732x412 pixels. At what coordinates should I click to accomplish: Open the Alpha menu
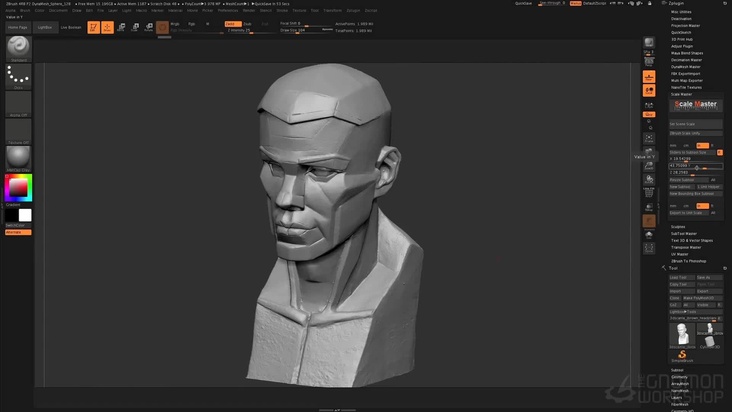coord(10,10)
